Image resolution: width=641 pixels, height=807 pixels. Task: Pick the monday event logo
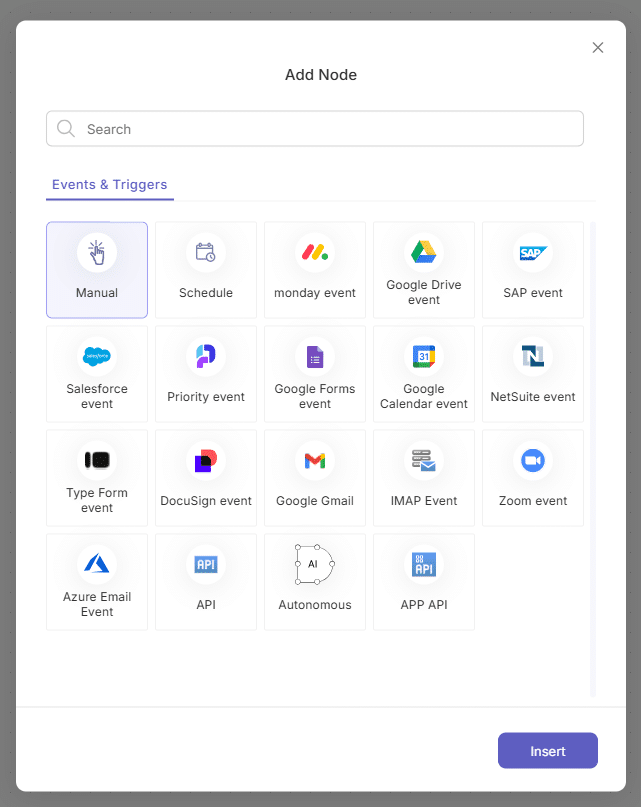(x=315, y=253)
